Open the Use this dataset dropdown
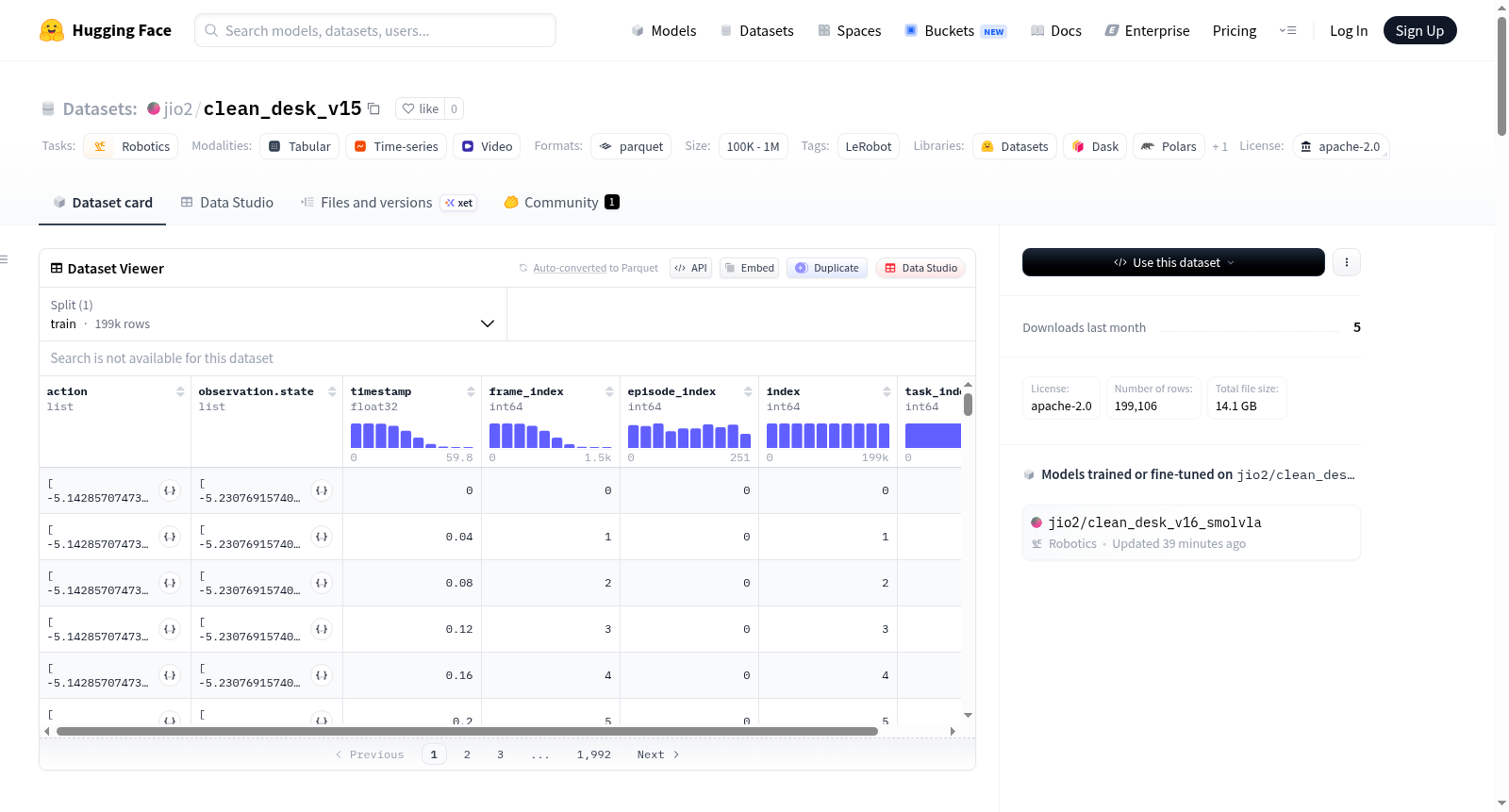 click(x=1173, y=262)
